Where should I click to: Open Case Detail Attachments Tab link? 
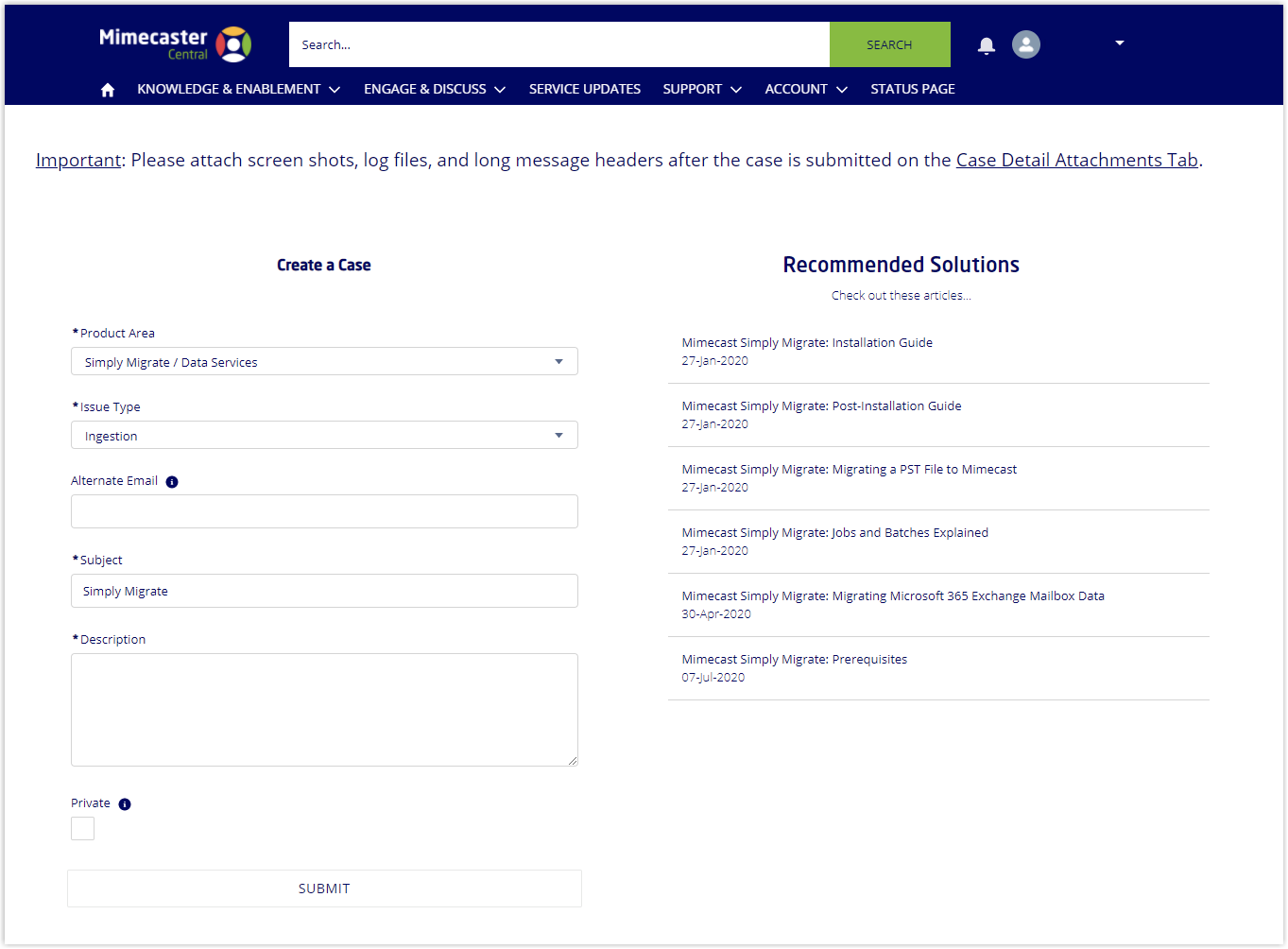tap(1076, 161)
